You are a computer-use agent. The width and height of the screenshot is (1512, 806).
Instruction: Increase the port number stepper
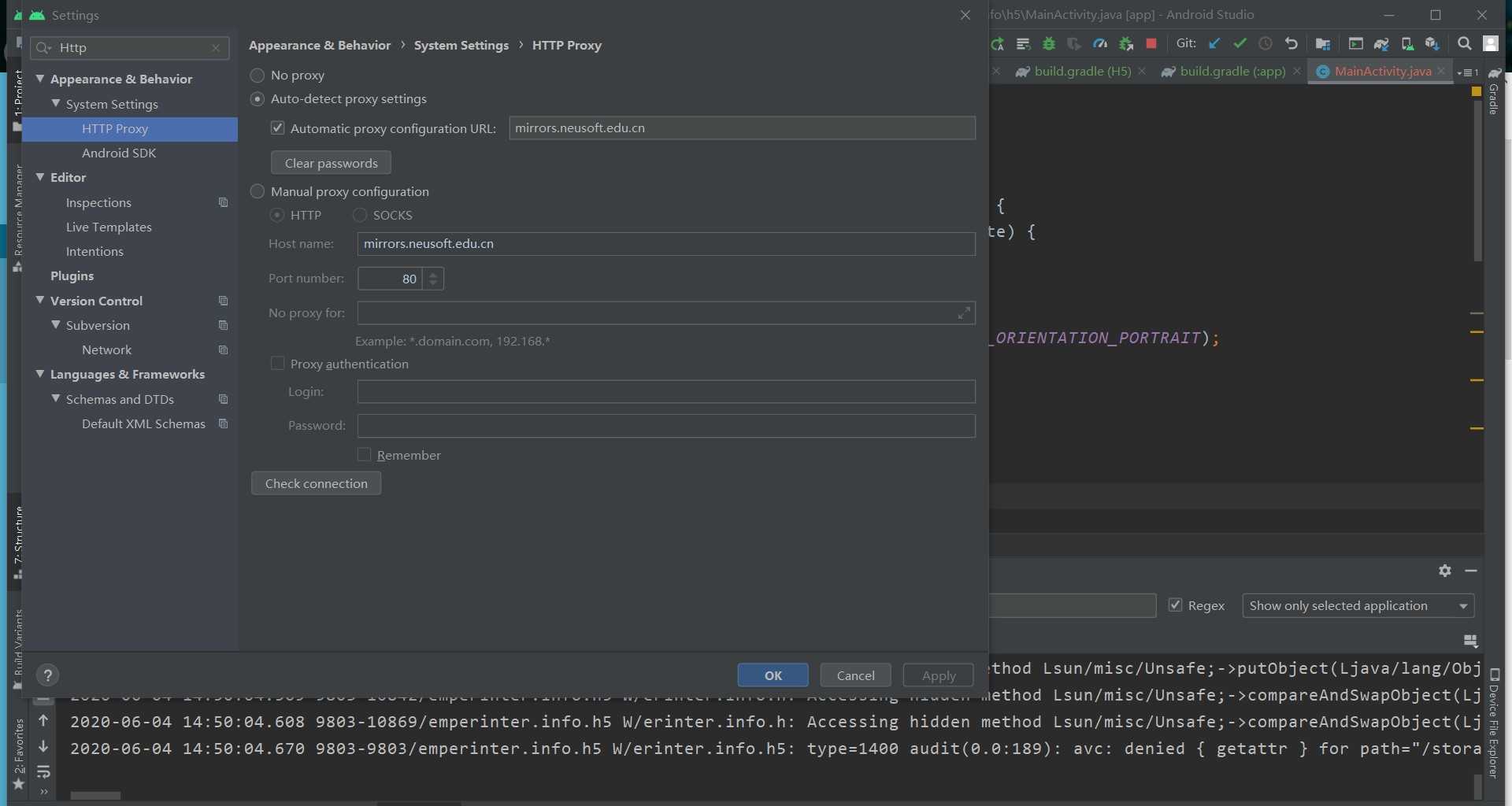pyautogui.click(x=433, y=273)
